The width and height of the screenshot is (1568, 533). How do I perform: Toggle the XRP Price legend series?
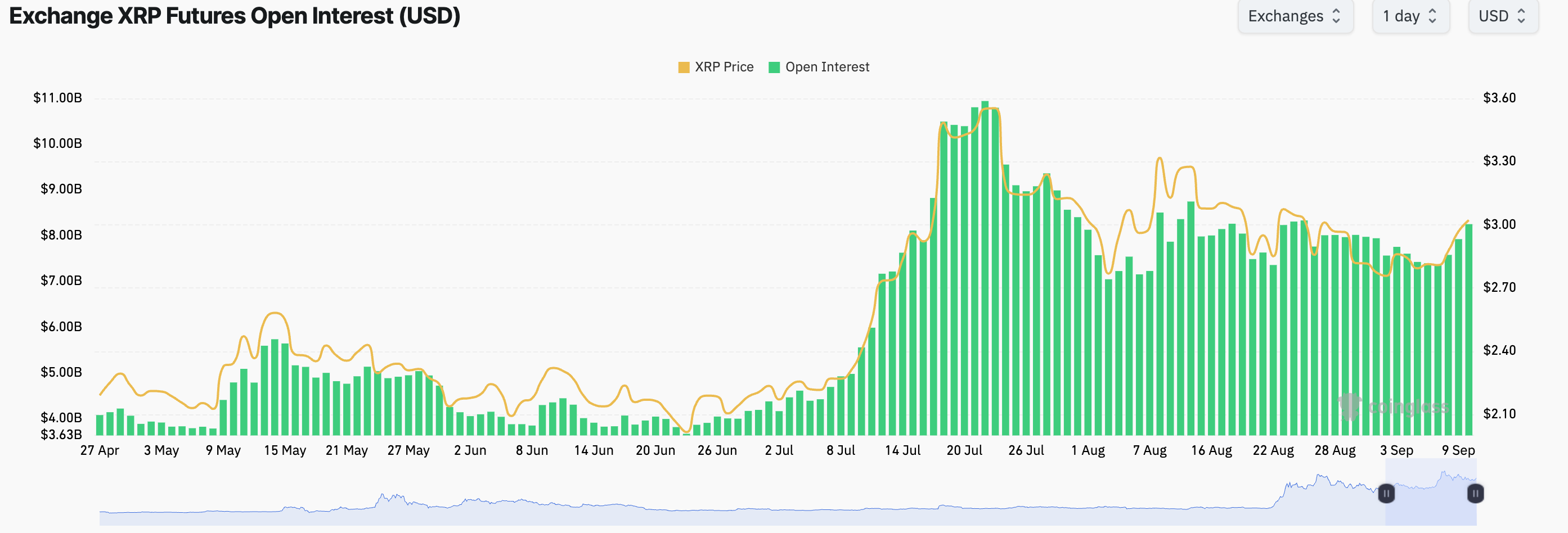(x=716, y=67)
